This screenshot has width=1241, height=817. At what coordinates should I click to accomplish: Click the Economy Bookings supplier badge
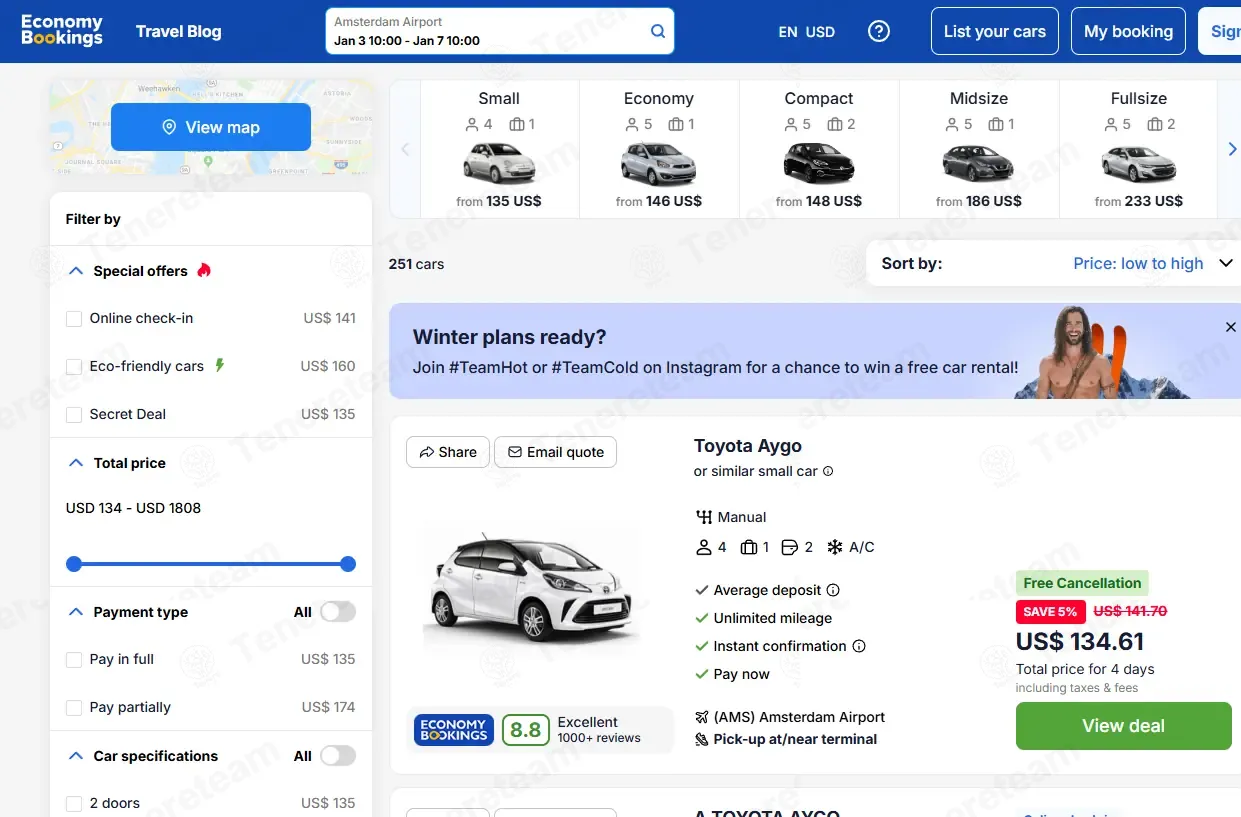coord(454,730)
